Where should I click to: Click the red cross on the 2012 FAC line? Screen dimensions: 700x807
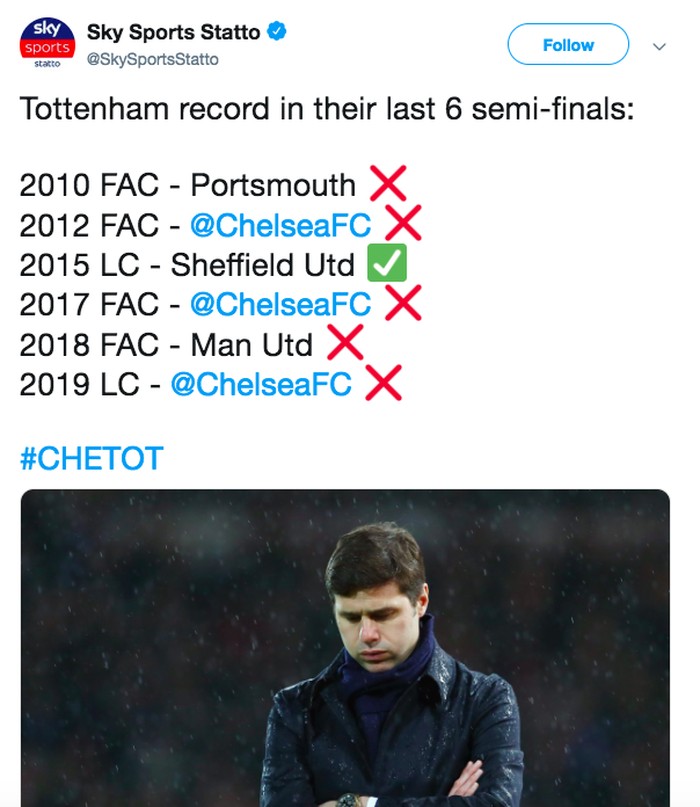pos(403,224)
